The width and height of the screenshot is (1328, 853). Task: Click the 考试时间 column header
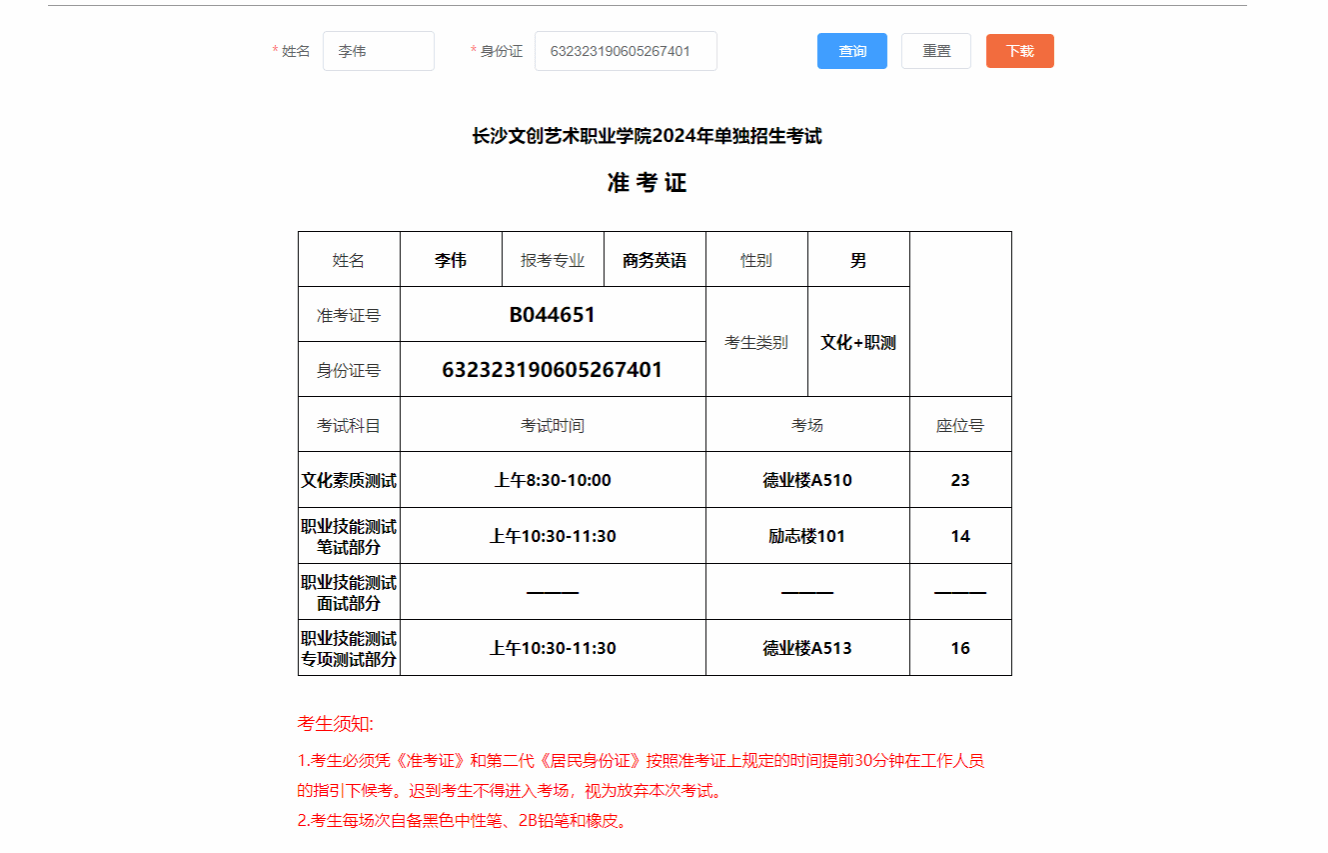click(552, 425)
